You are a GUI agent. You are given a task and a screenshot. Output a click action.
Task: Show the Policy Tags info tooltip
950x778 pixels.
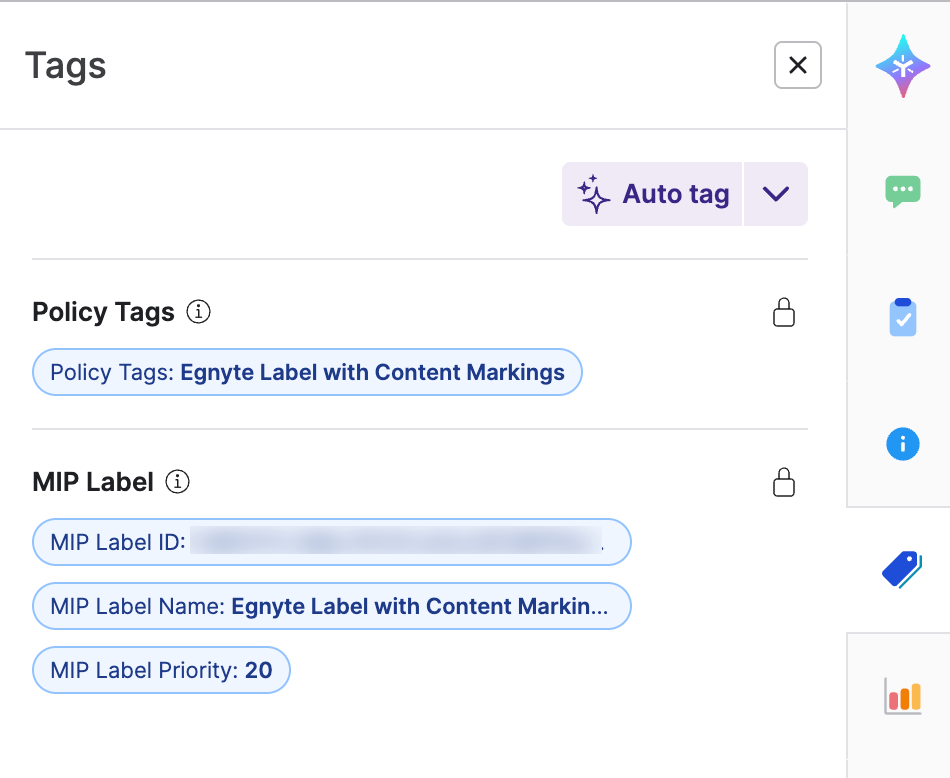point(198,312)
